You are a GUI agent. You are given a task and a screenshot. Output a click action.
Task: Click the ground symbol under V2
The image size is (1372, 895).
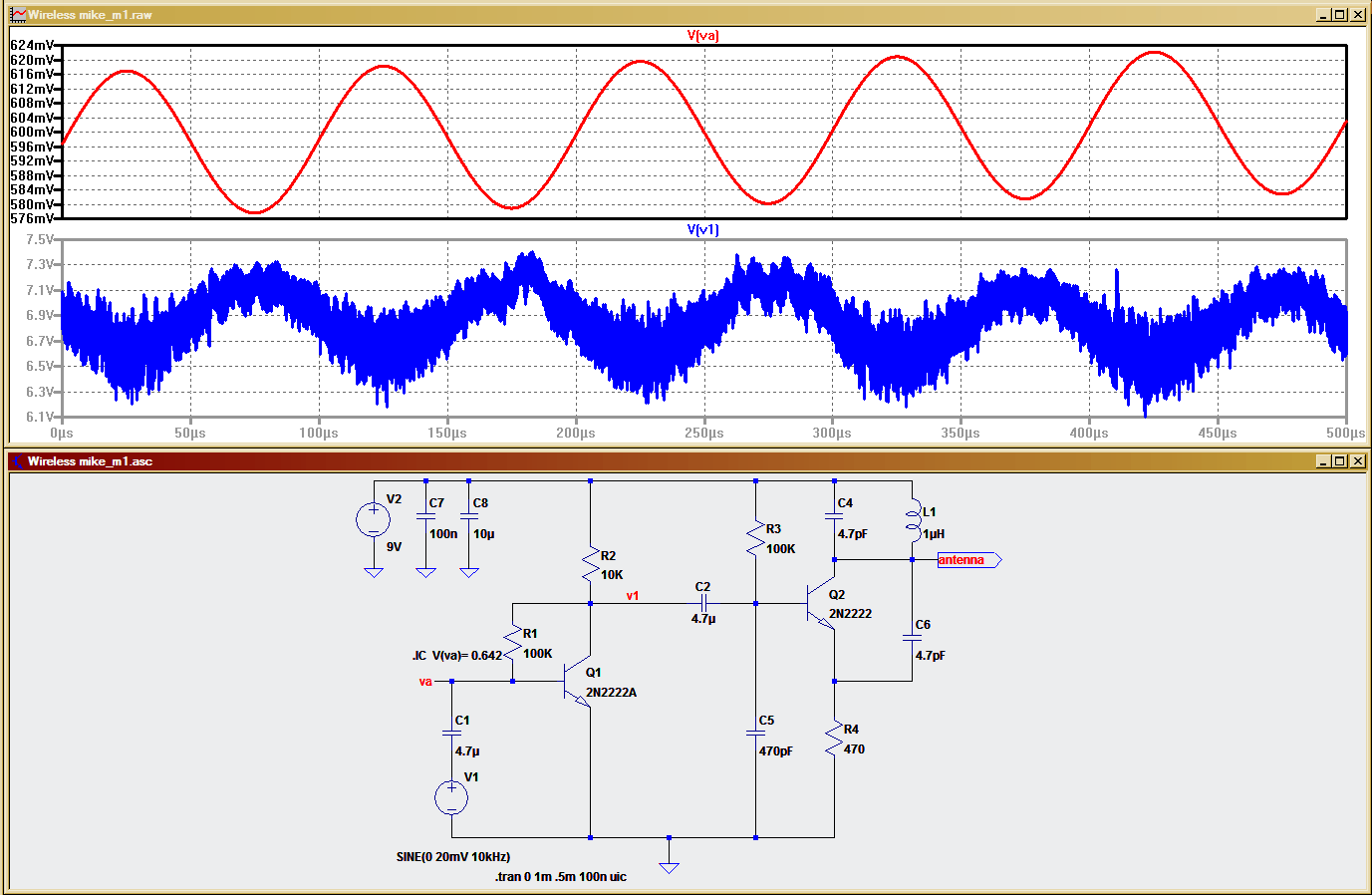click(374, 572)
